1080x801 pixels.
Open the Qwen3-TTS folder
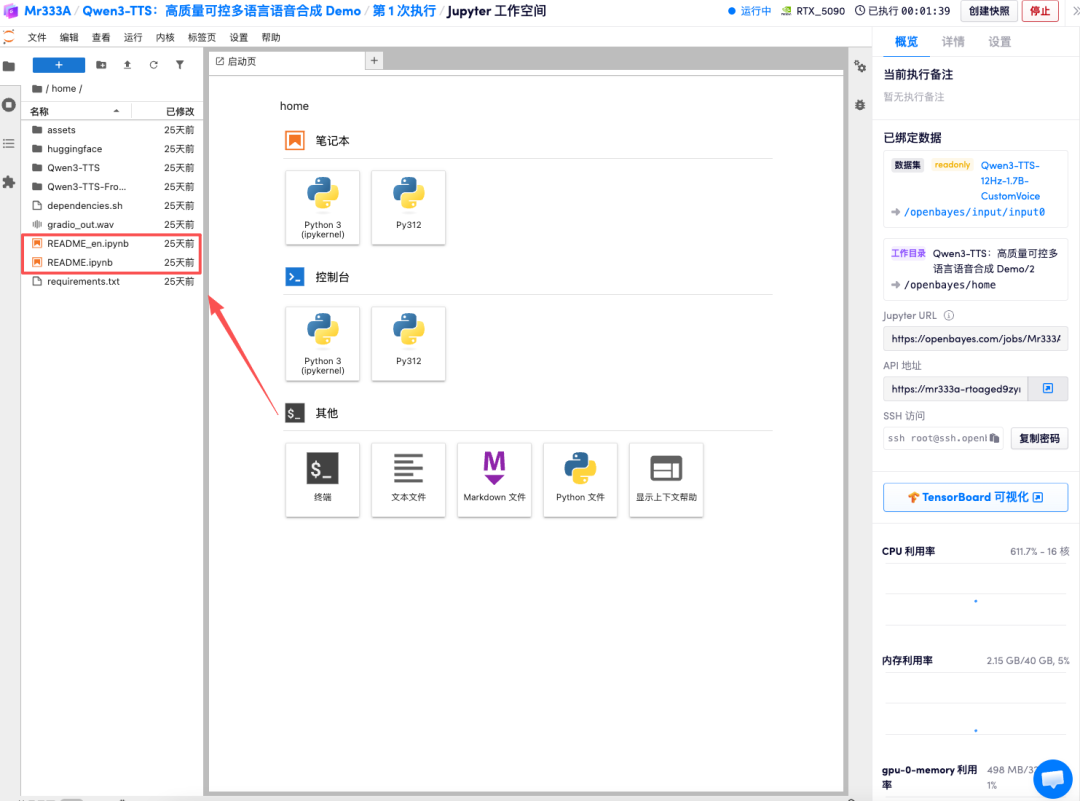pyautogui.click(x=112, y=167)
